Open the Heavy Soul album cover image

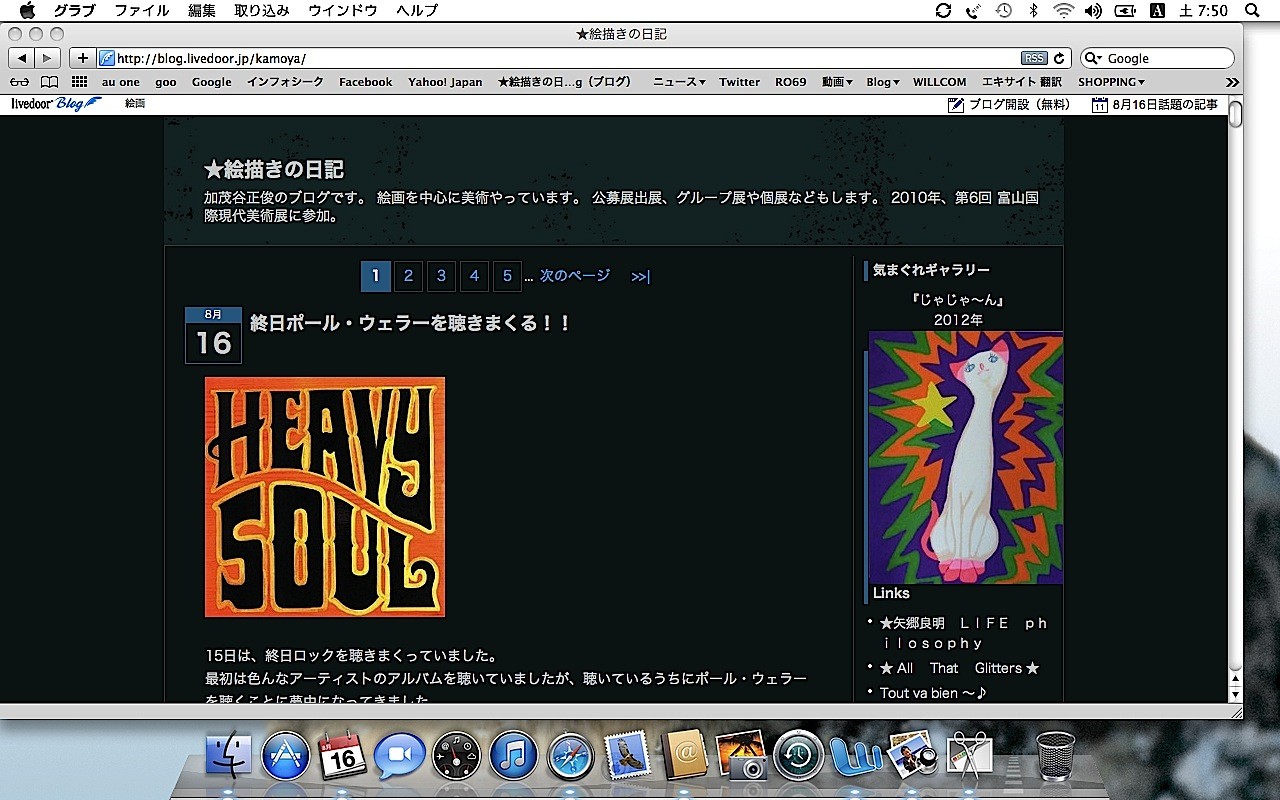[x=325, y=497]
